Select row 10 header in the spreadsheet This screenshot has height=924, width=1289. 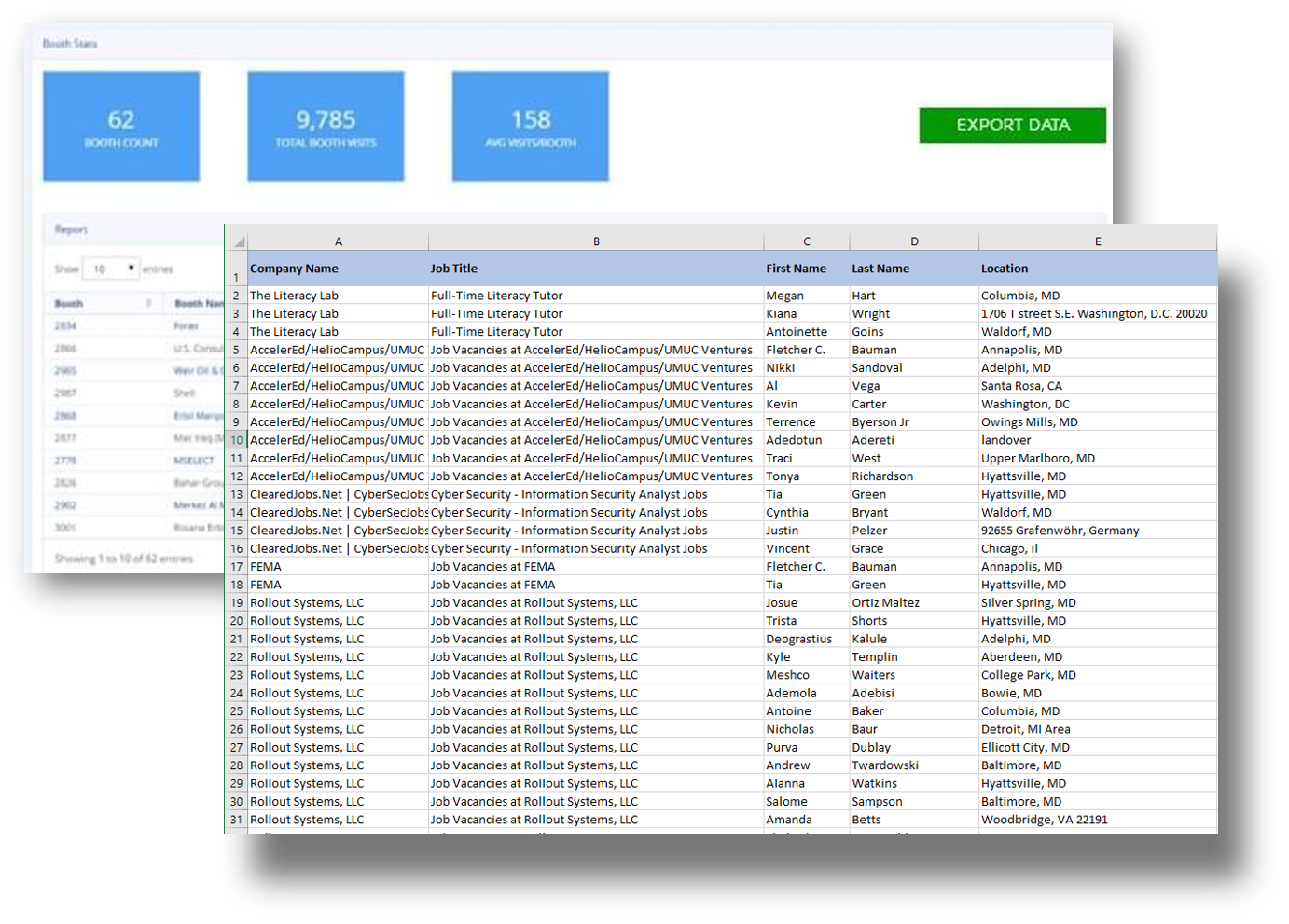pos(236,440)
